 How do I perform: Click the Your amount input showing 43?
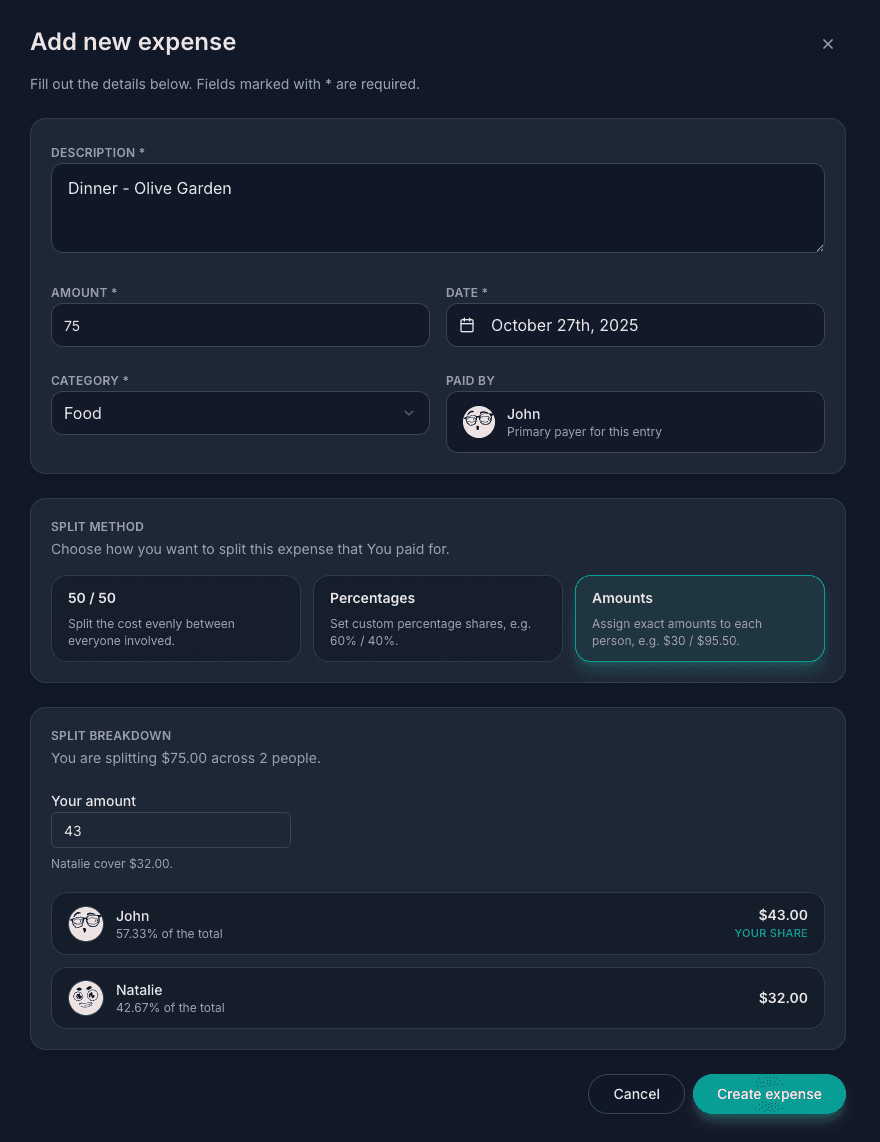tap(171, 830)
